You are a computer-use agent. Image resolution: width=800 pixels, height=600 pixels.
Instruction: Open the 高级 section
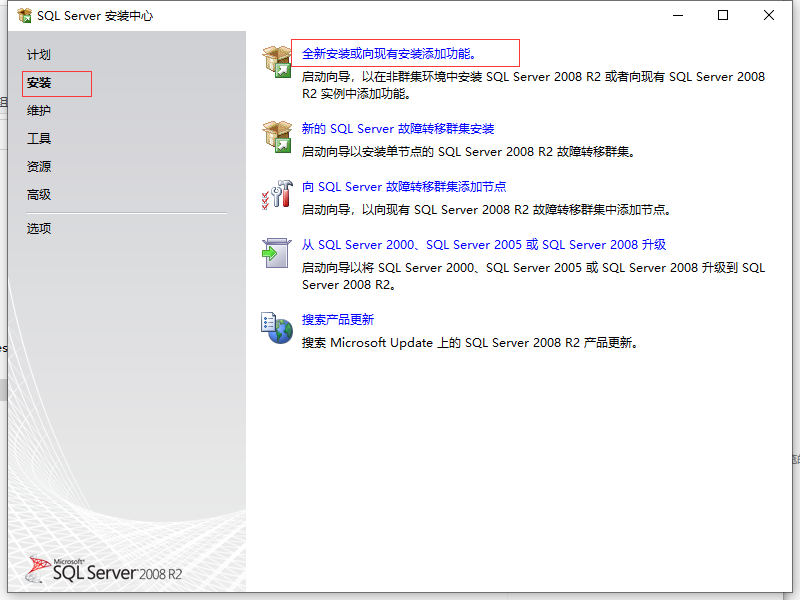pos(38,194)
